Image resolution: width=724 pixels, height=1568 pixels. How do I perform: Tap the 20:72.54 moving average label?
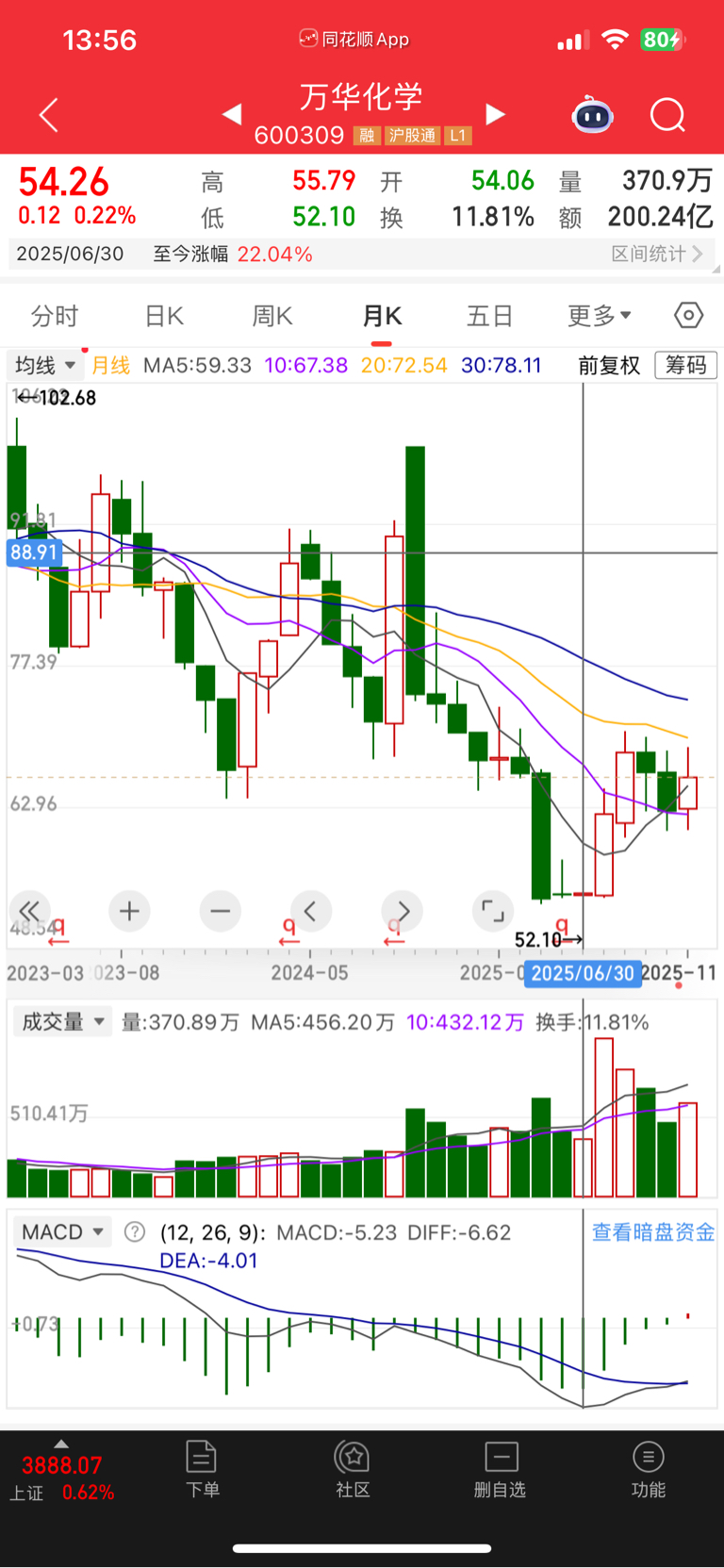pos(403,366)
